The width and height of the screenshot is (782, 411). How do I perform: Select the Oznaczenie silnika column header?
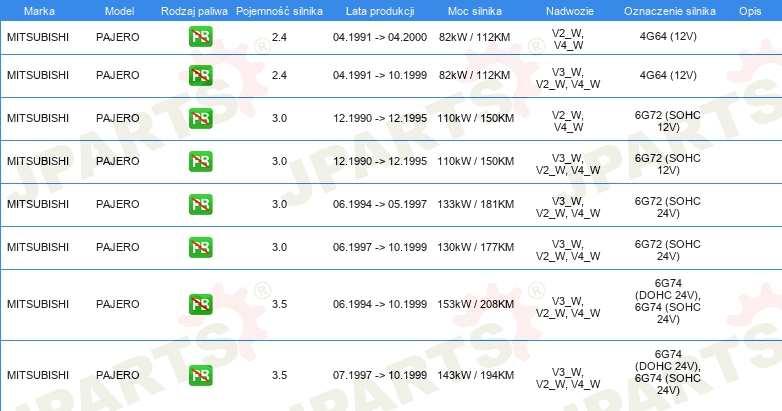click(670, 11)
